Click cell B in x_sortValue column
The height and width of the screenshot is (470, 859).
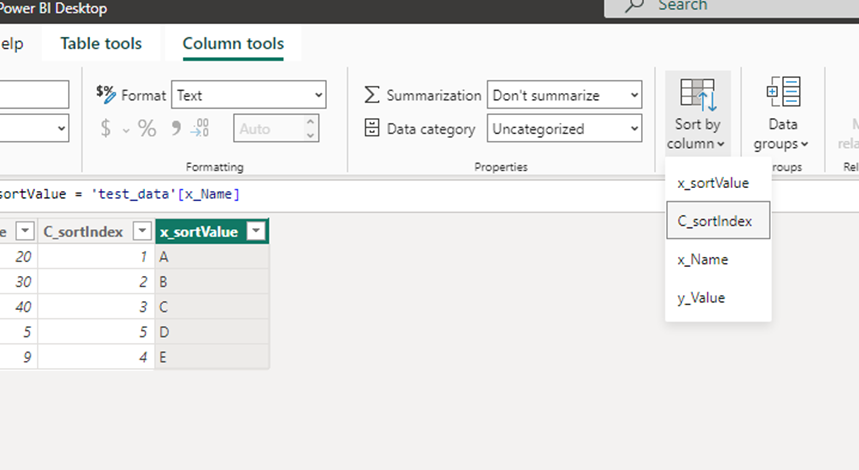coord(212,282)
